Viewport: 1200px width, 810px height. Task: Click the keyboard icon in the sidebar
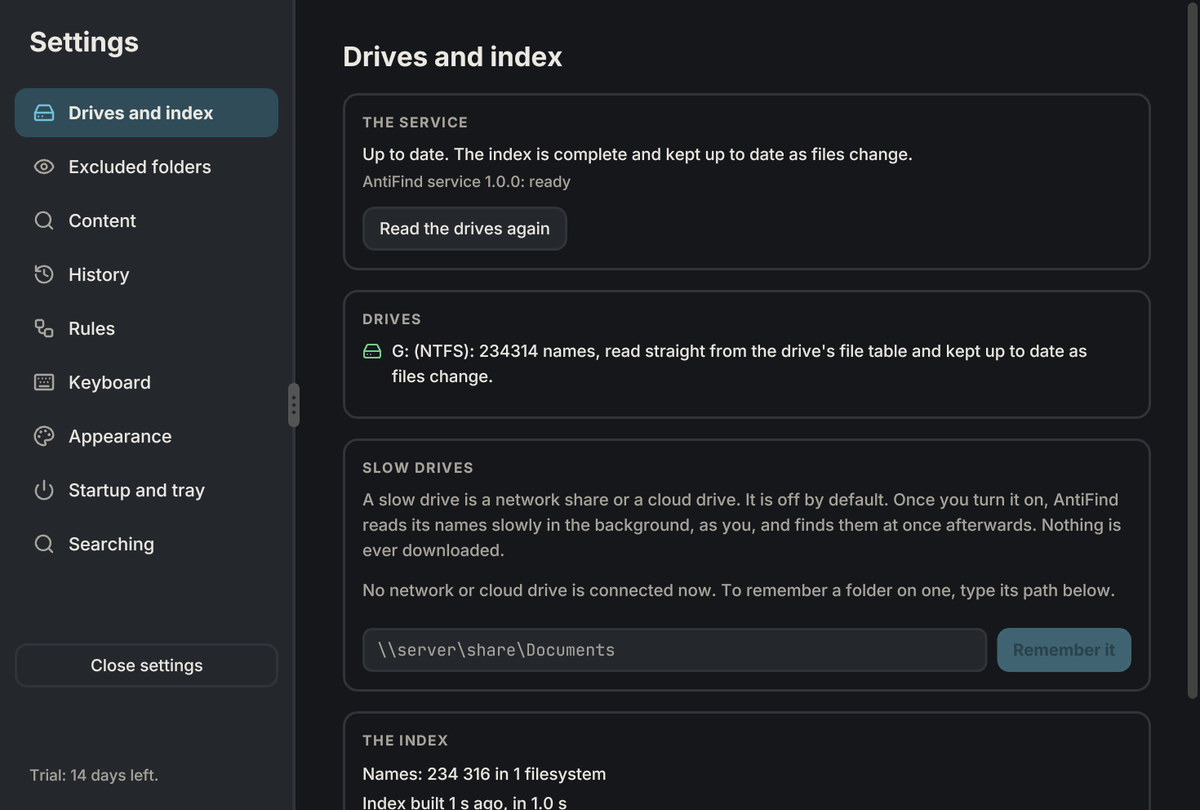44,382
